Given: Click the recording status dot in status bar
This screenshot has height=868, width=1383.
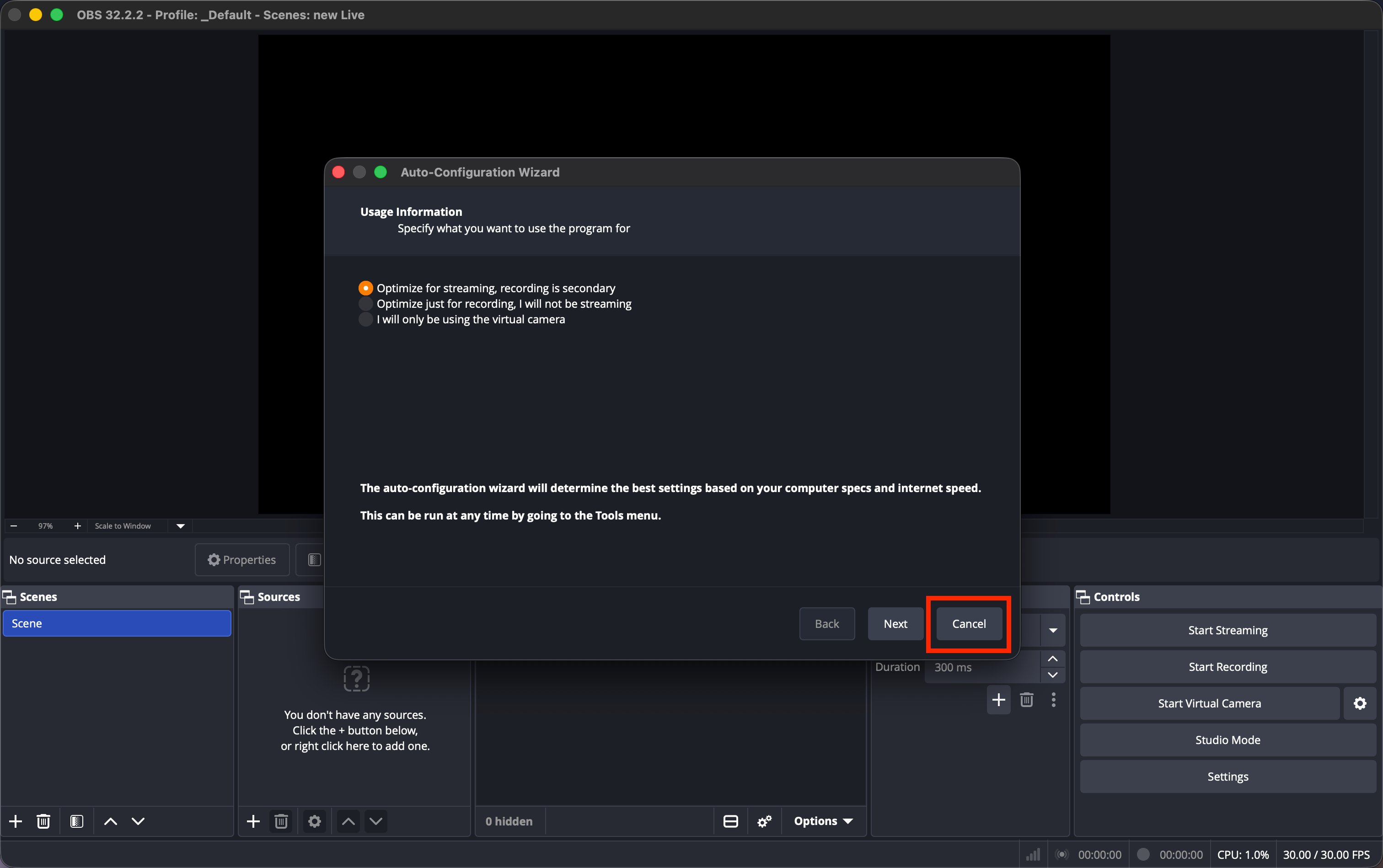Looking at the screenshot, I should click(1143, 855).
